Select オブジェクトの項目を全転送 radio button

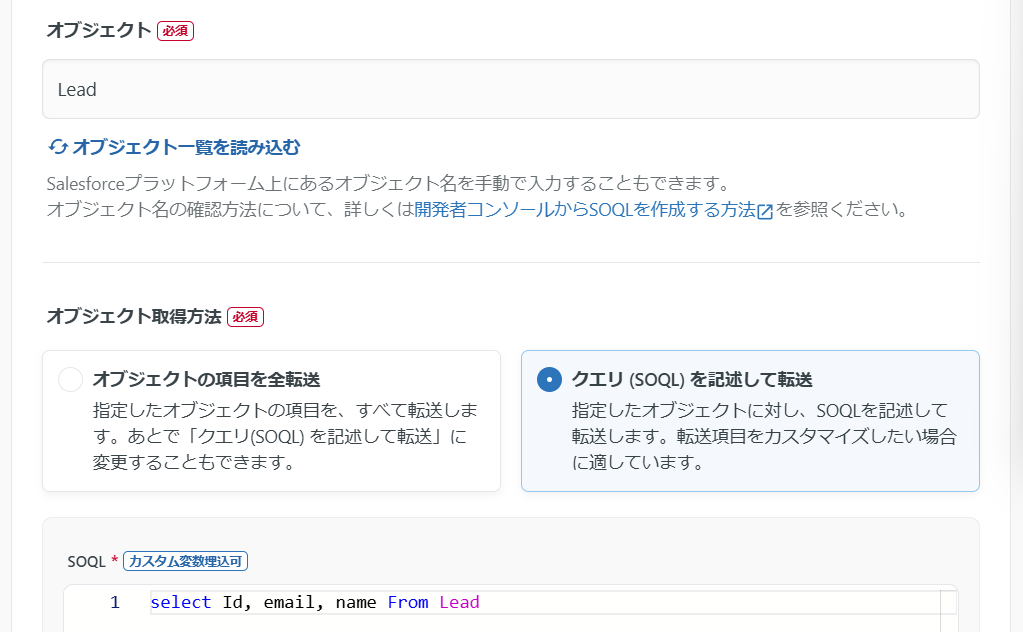70,379
